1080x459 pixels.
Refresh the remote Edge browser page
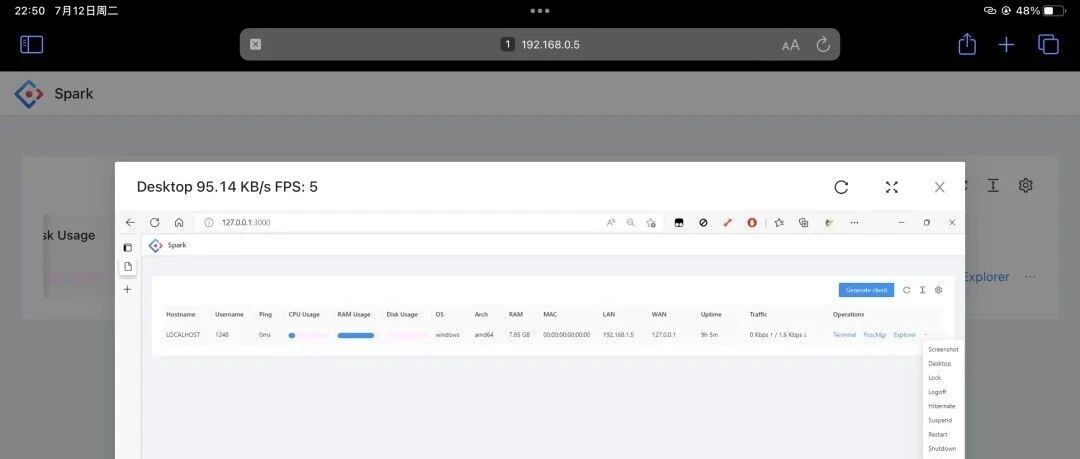click(154, 223)
